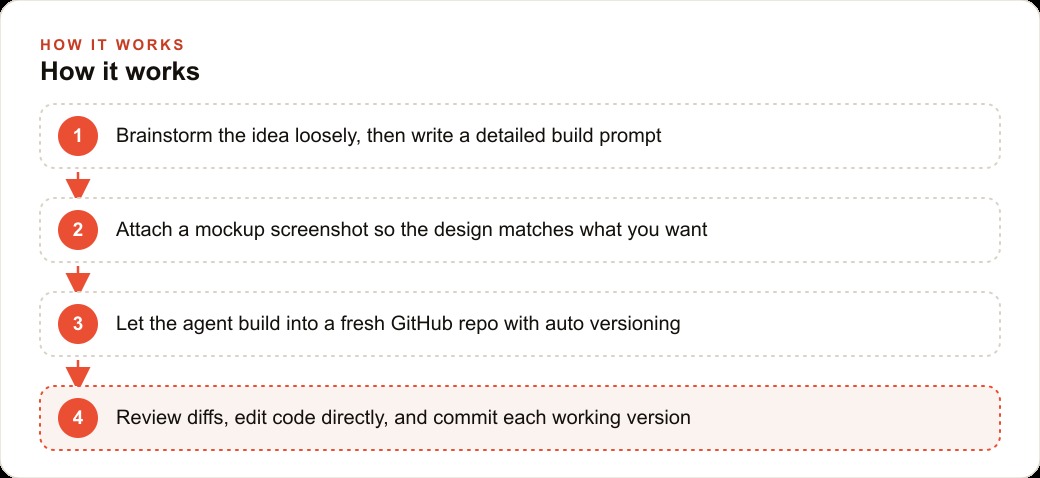The height and width of the screenshot is (478, 1040).
Task: Click the arrow between steps 1 and 2
Action: (x=78, y=184)
